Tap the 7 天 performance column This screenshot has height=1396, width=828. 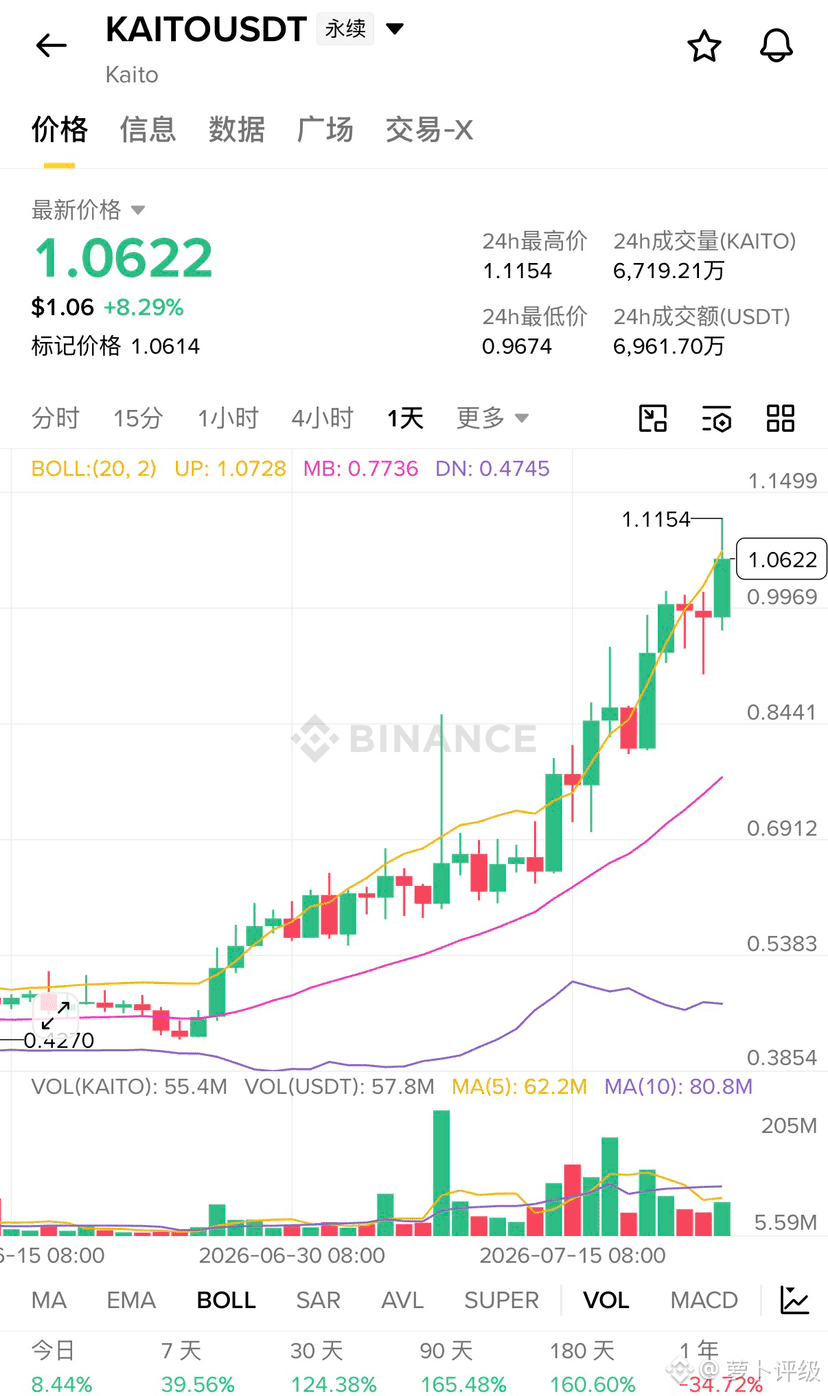[198, 1366]
